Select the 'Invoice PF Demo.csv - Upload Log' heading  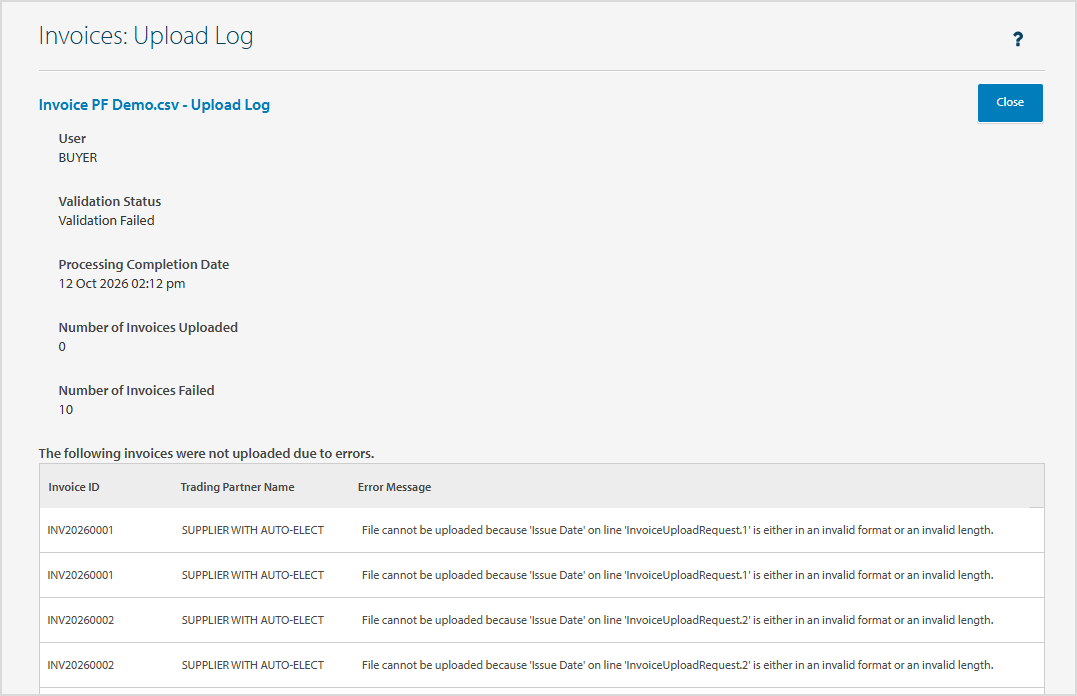click(154, 105)
